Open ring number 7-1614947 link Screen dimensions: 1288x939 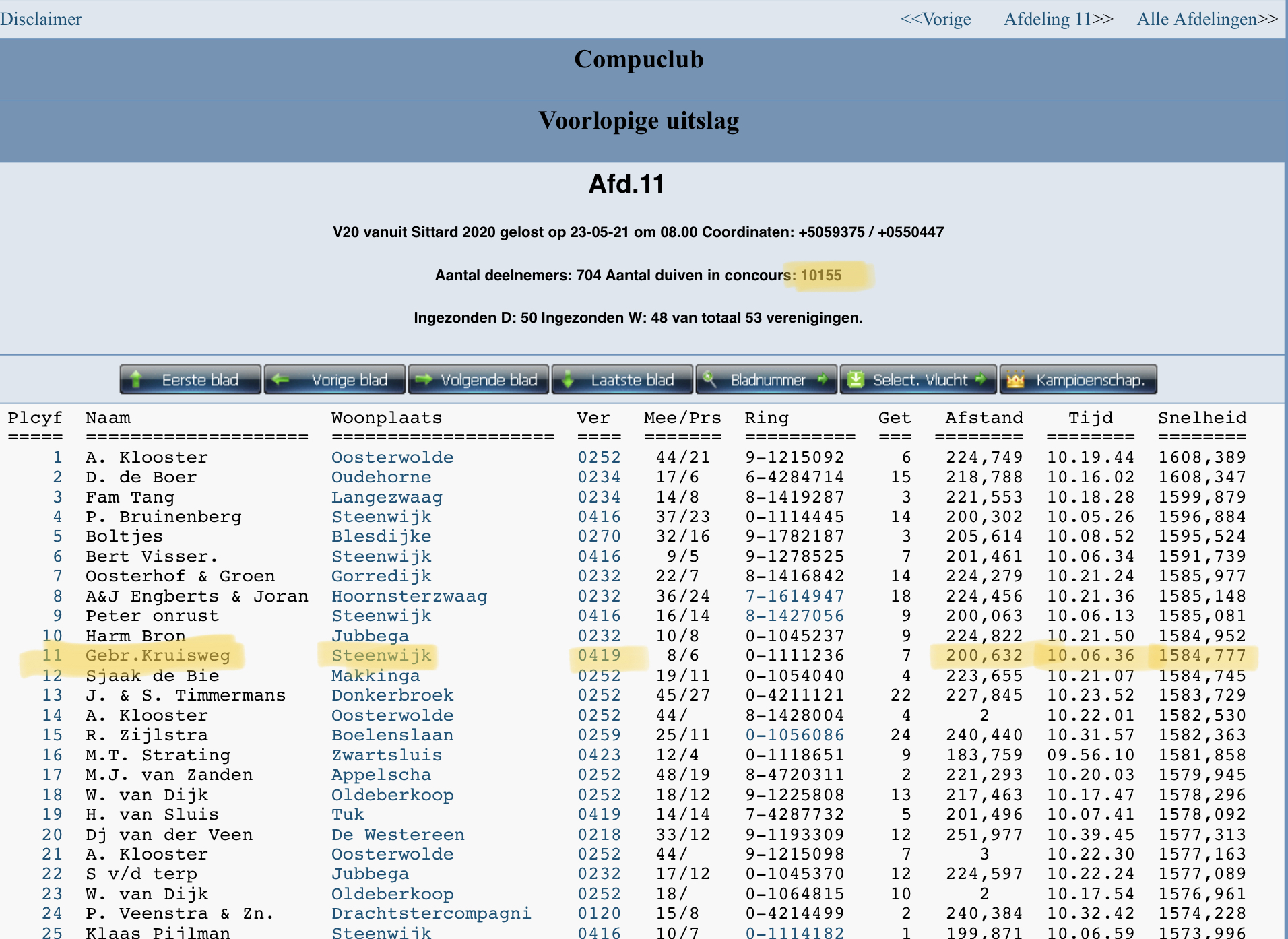pos(794,596)
